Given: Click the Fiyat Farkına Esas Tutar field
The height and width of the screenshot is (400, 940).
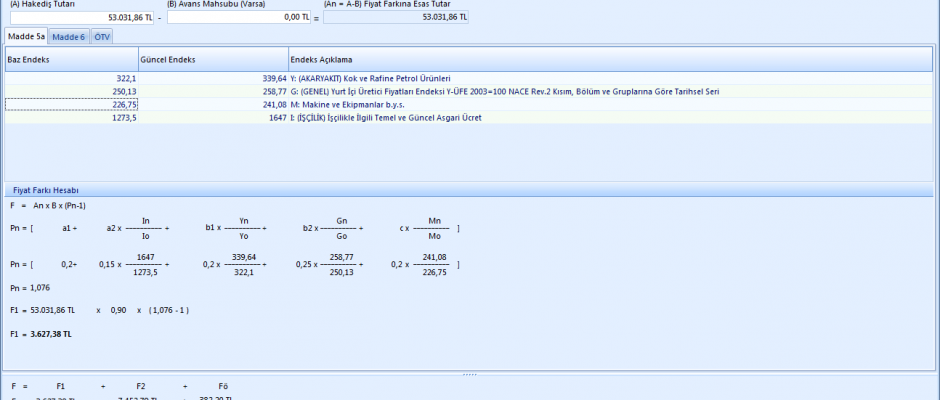Looking at the screenshot, I should (x=396, y=17).
